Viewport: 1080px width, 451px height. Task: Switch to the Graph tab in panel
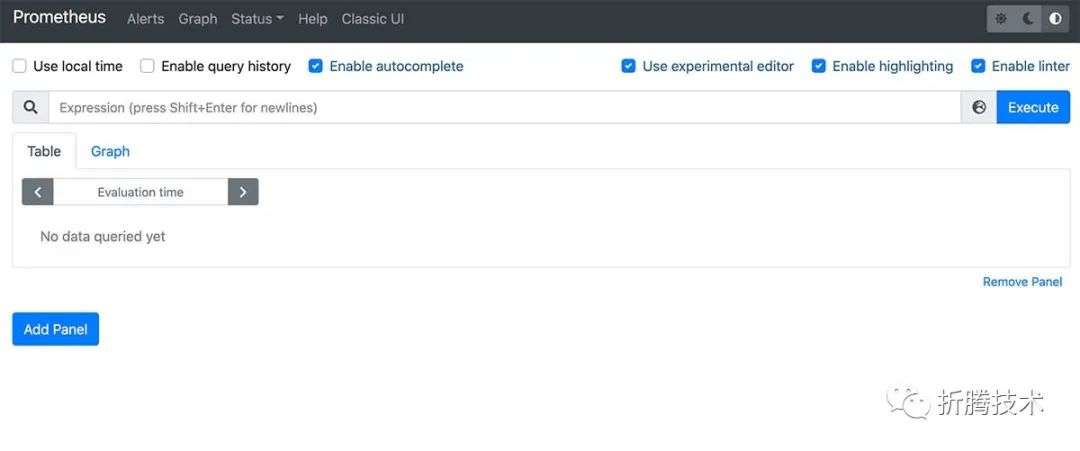click(x=110, y=151)
